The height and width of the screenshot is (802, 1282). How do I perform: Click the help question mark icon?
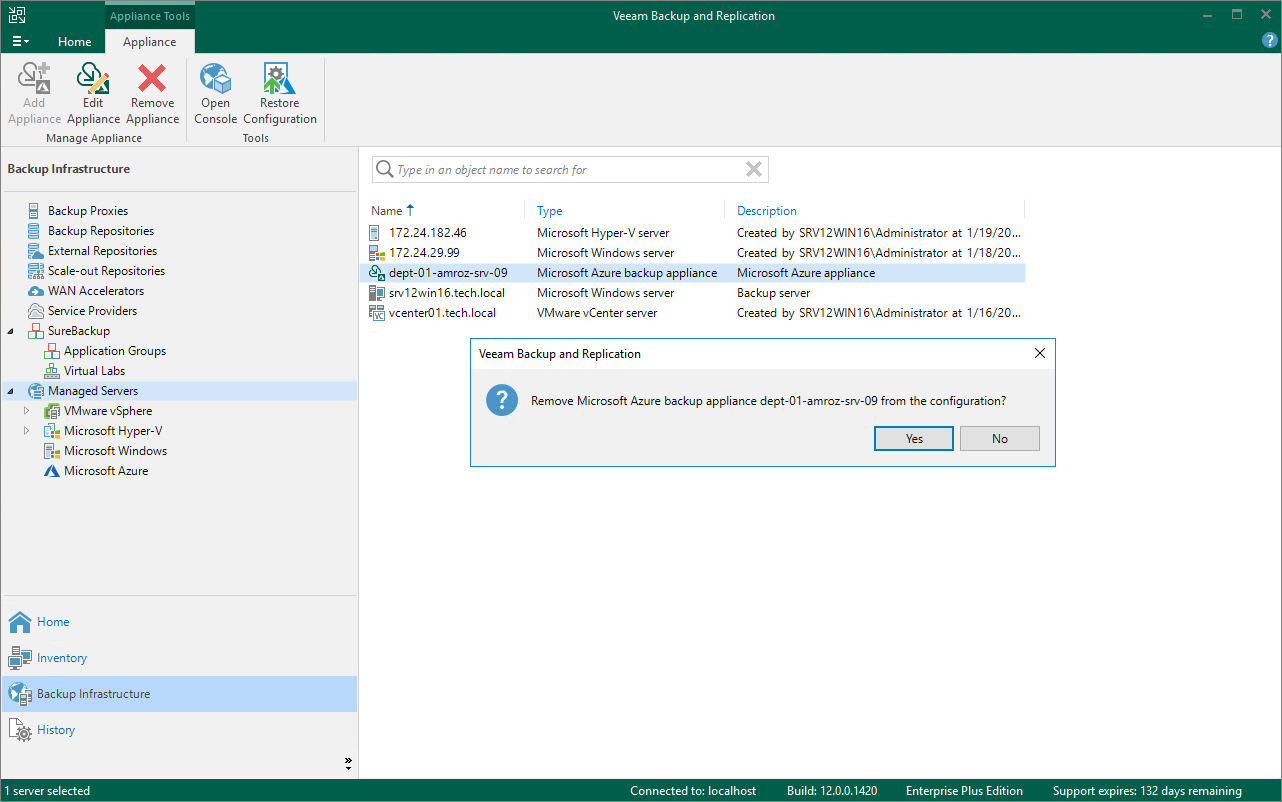pyautogui.click(x=1270, y=41)
